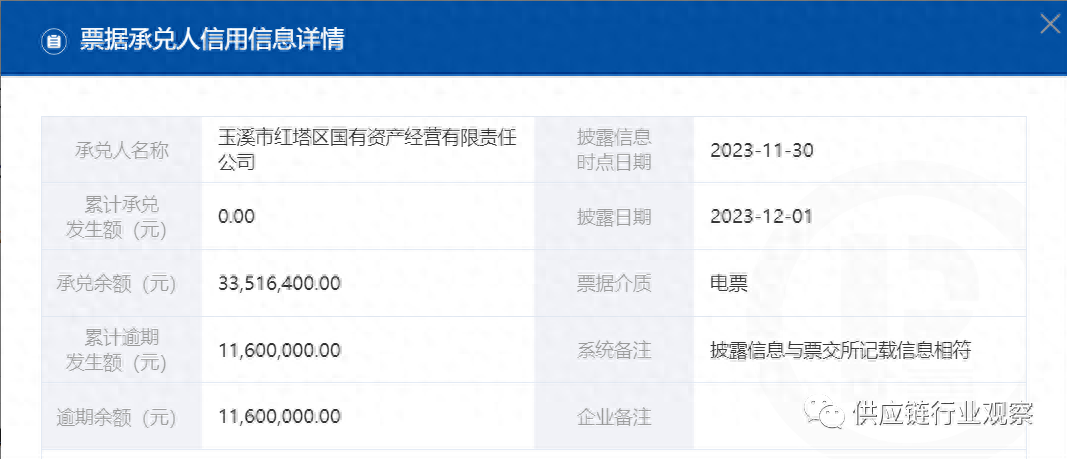Click the disclosure date 2023-12-01
Image resolution: width=1068 pixels, height=460 pixels.
(x=761, y=217)
